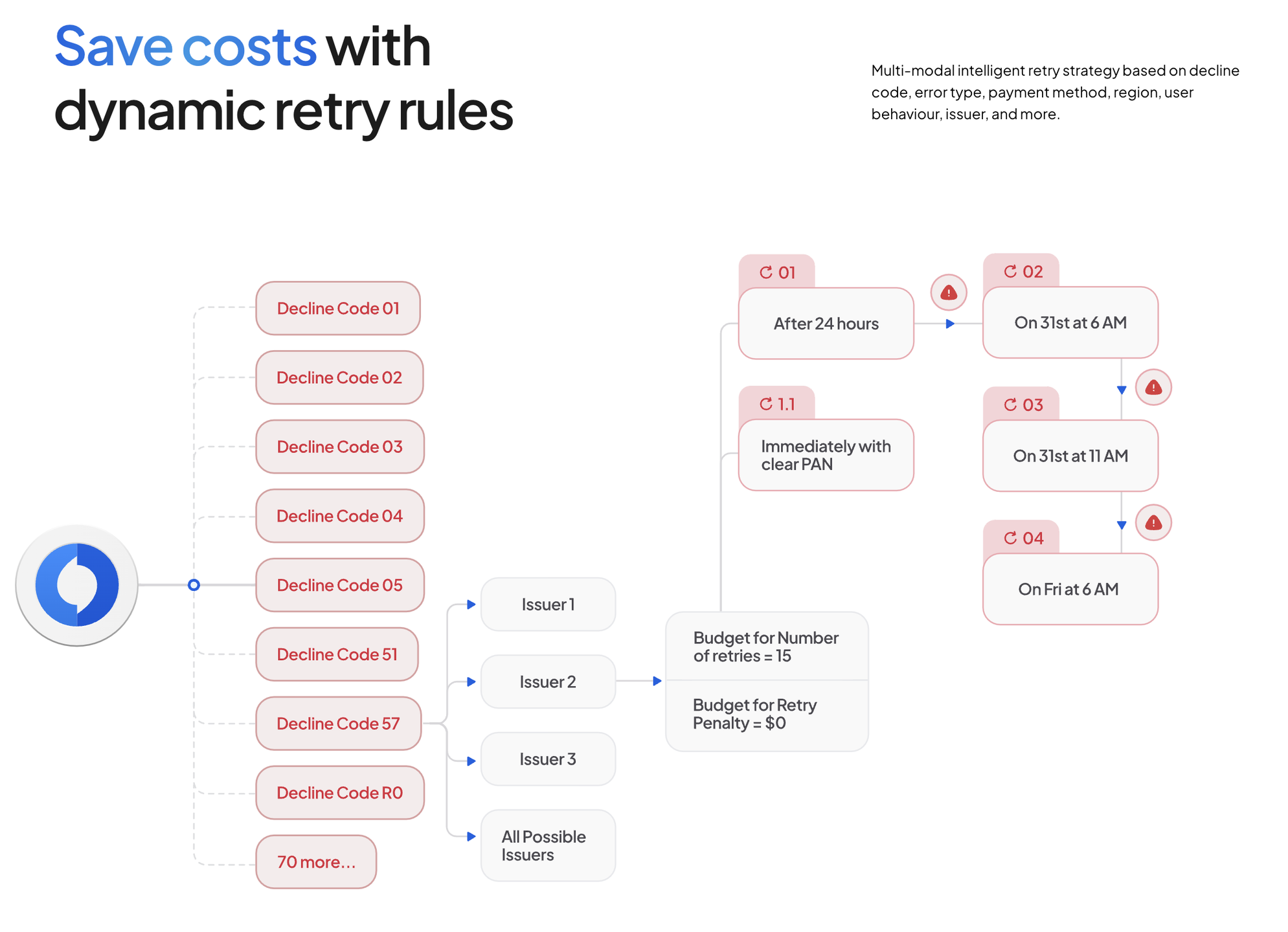Click the blue circular logo icon

77,584
